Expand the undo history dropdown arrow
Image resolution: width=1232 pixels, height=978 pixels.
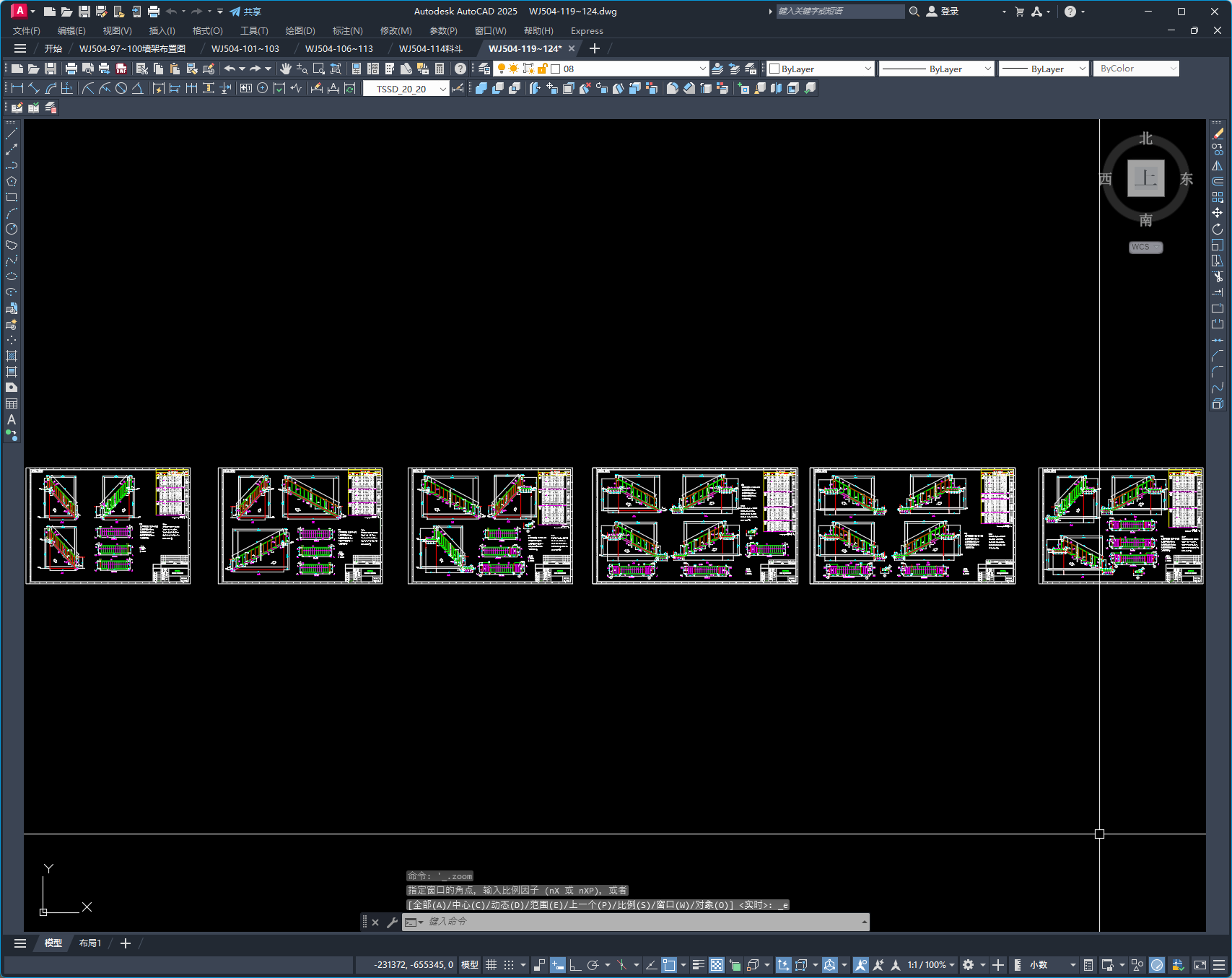pyautogui.click(x=242, y=69)
